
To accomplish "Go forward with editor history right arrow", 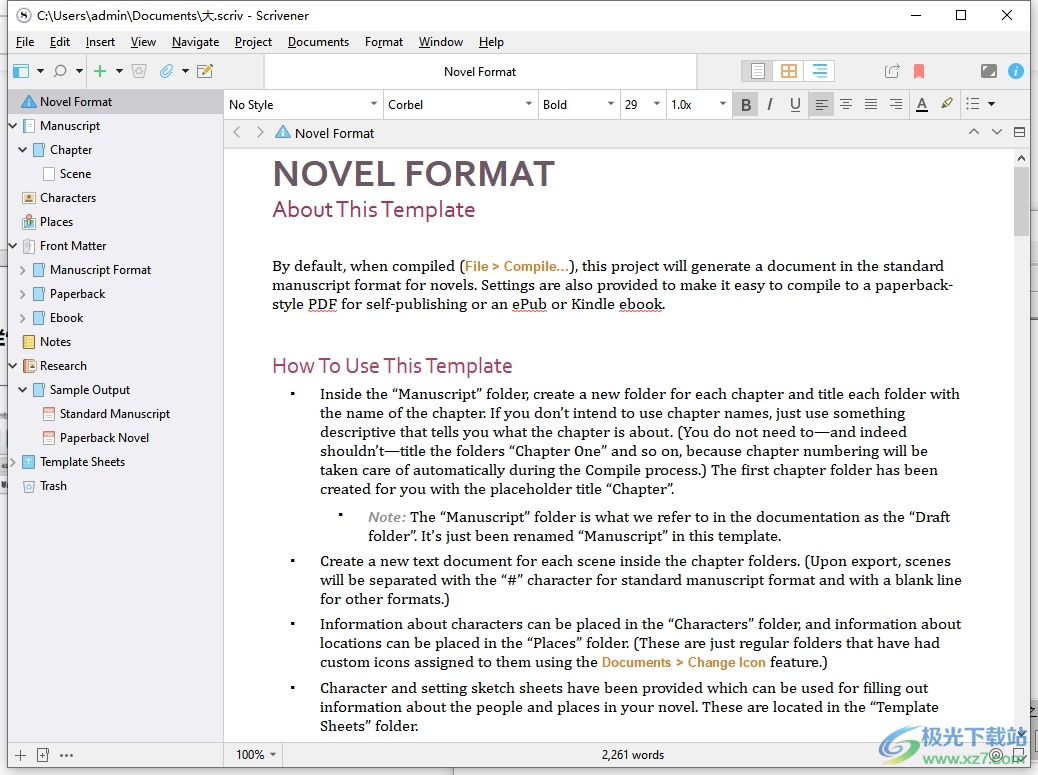I will click(x=260, y=132).
